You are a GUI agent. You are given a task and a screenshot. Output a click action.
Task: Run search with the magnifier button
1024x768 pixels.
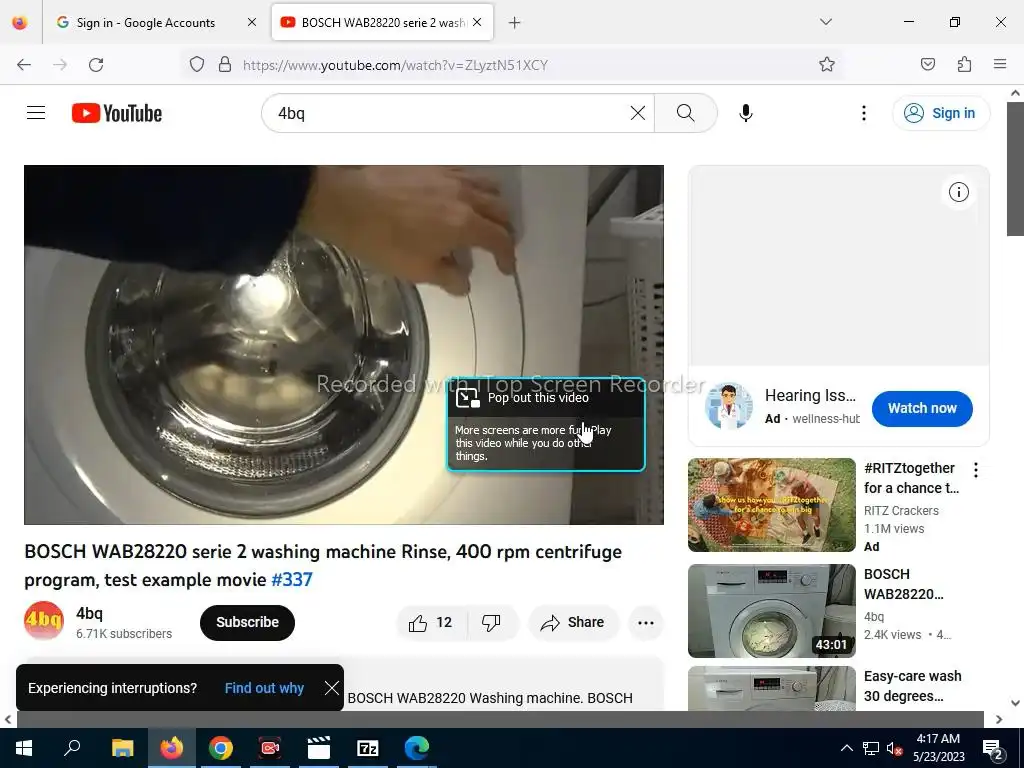686,113
